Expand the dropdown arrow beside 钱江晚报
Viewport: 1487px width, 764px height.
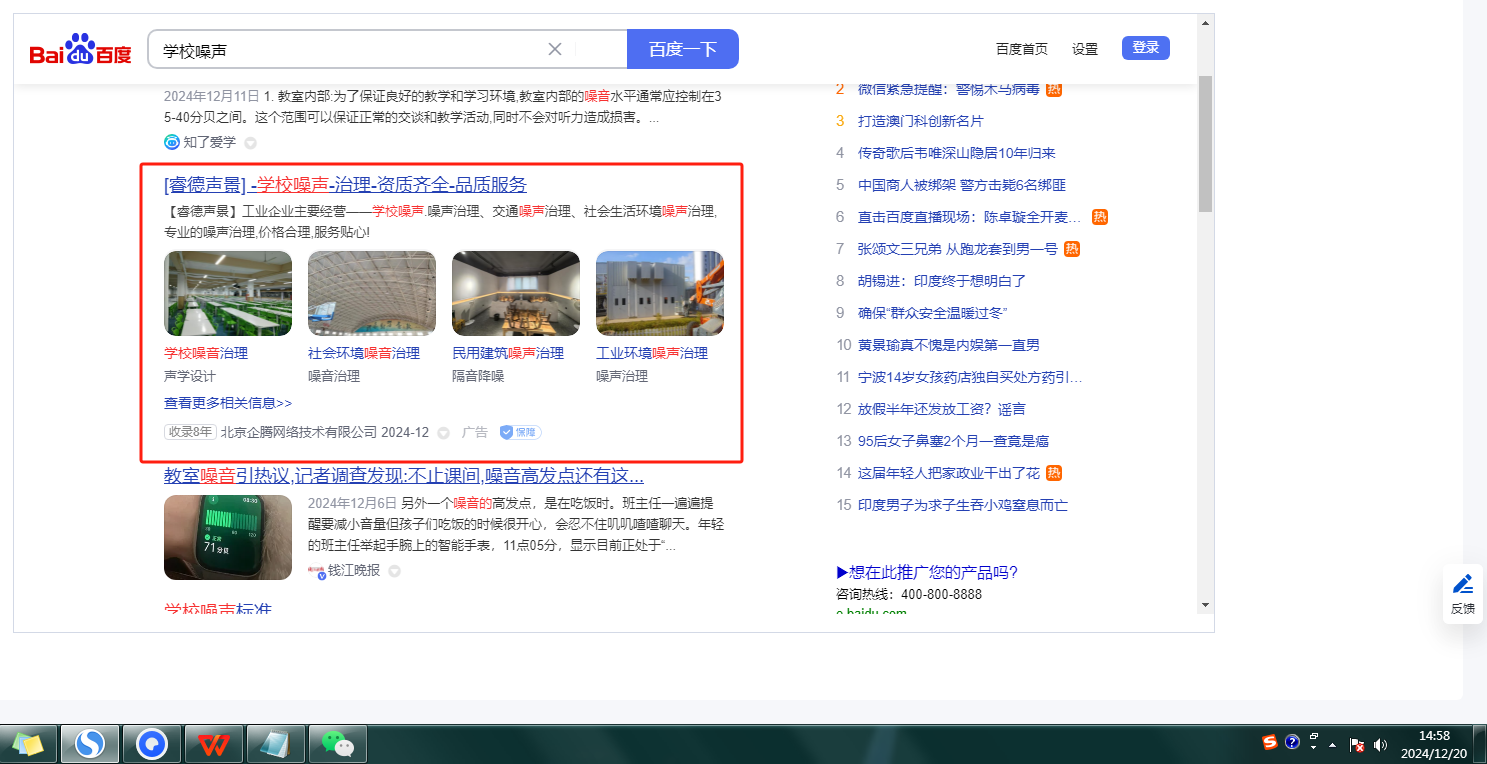(394, 571)
